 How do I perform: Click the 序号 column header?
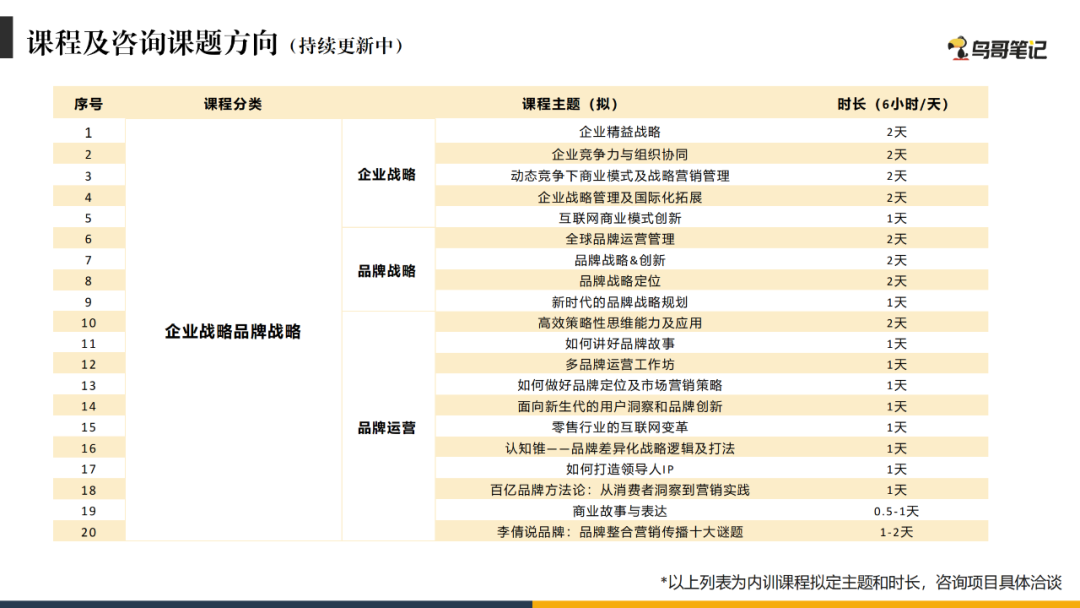pos(88,104)
